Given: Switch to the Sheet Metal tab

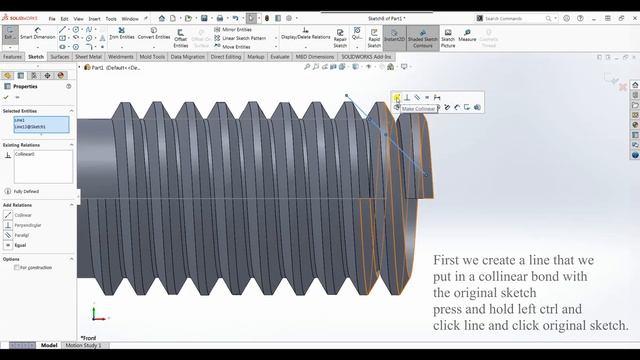Looking at the screenshot, I should [88, 57].
